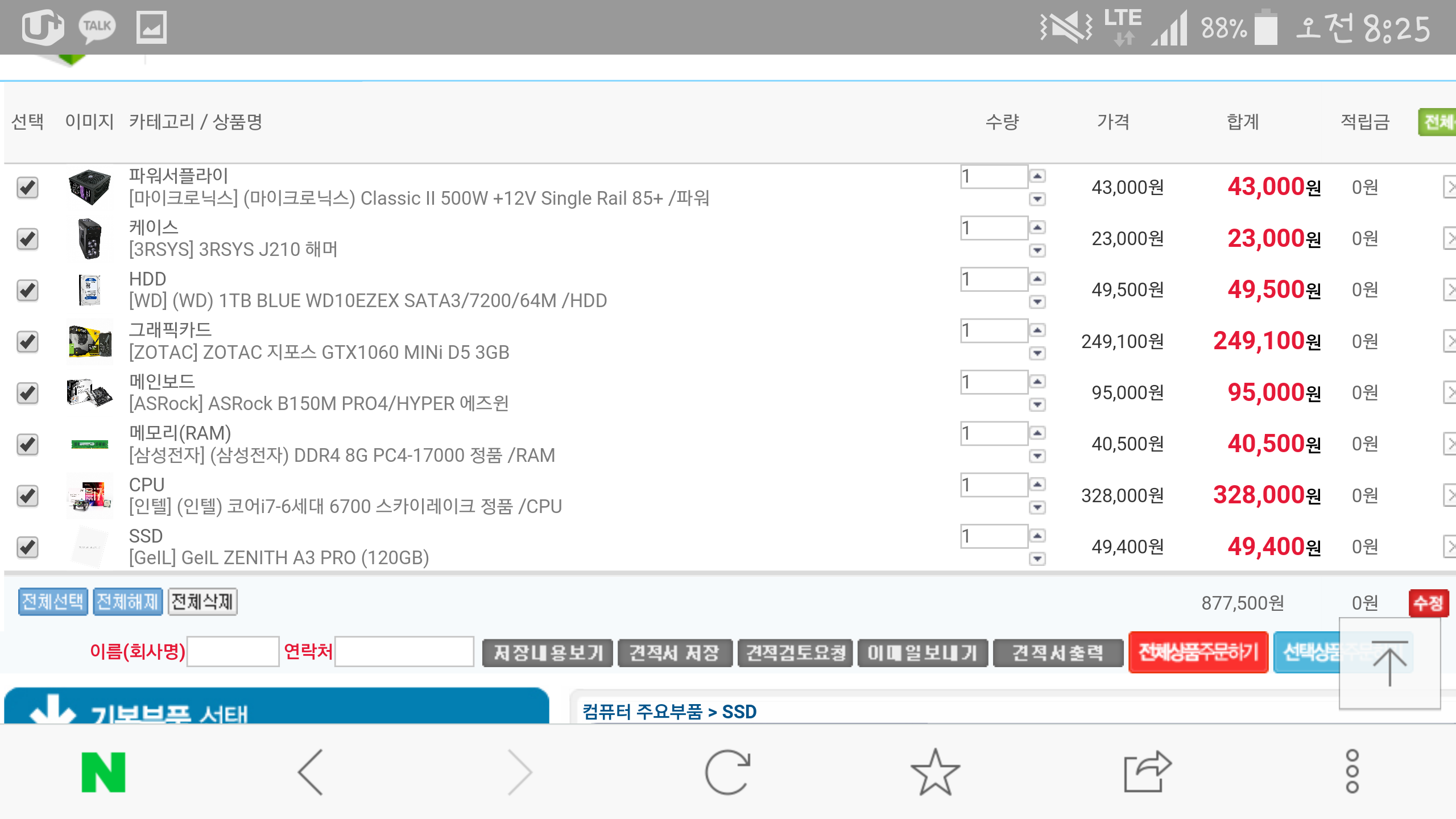Tap the scroll-to-top arrow button
The height and width of the screenshot is (819, 1456).
click(1389, 663)
